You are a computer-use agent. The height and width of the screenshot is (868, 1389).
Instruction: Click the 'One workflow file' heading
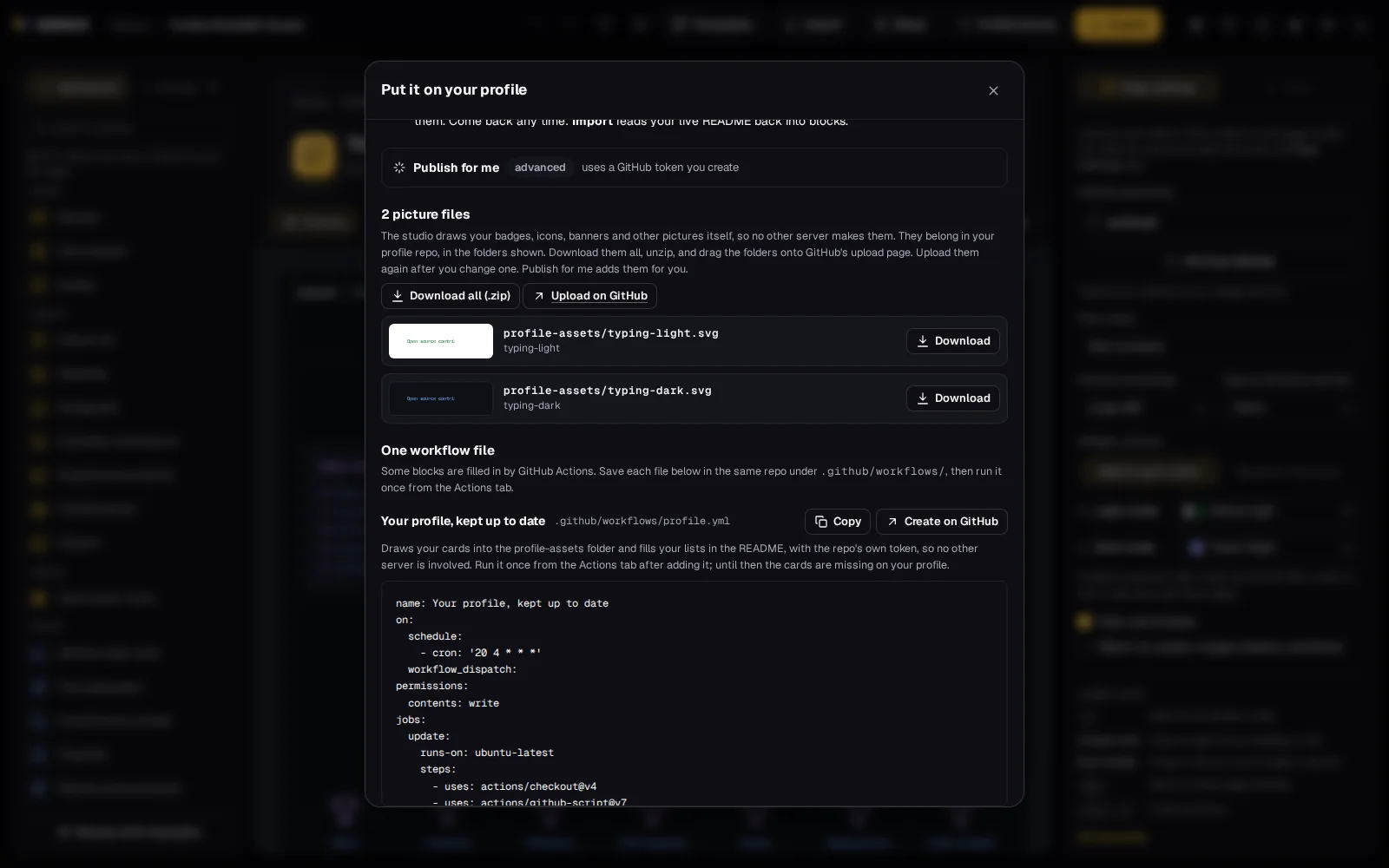click(x=438, y=450)
